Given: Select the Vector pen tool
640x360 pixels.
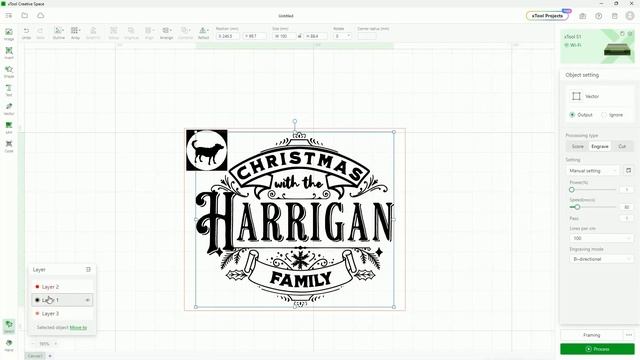Looking at the screenshot, I should click(x=9, y=109).
